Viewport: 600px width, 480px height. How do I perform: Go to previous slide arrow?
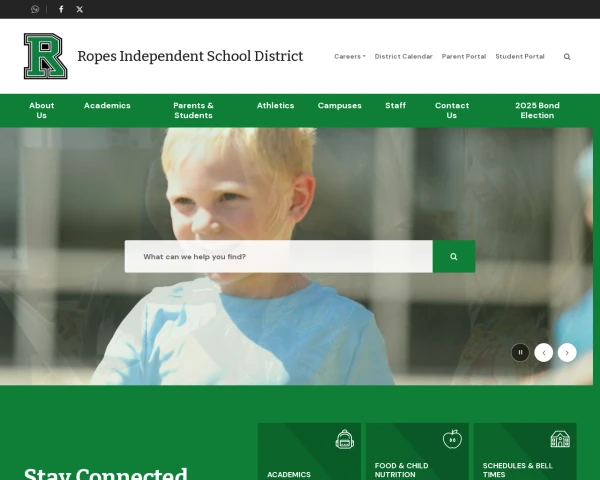tap(544, 353)
